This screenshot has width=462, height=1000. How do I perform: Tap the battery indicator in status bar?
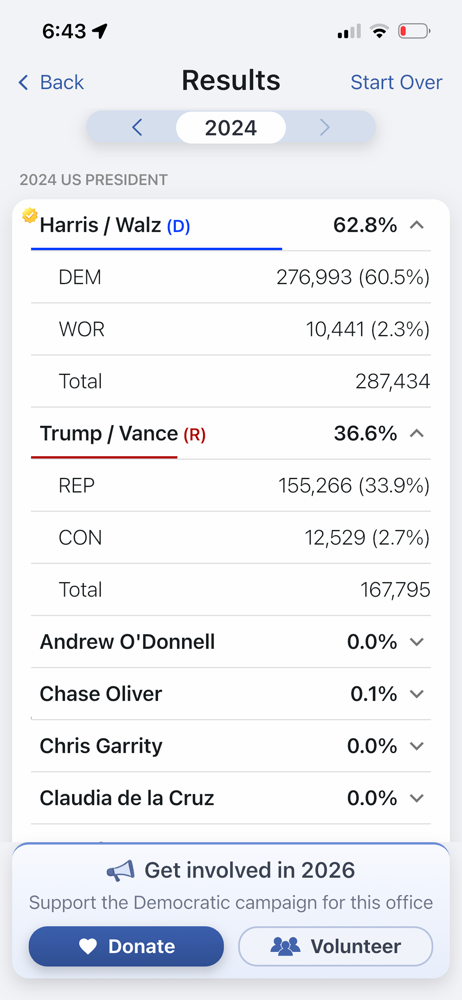[414, 31]
